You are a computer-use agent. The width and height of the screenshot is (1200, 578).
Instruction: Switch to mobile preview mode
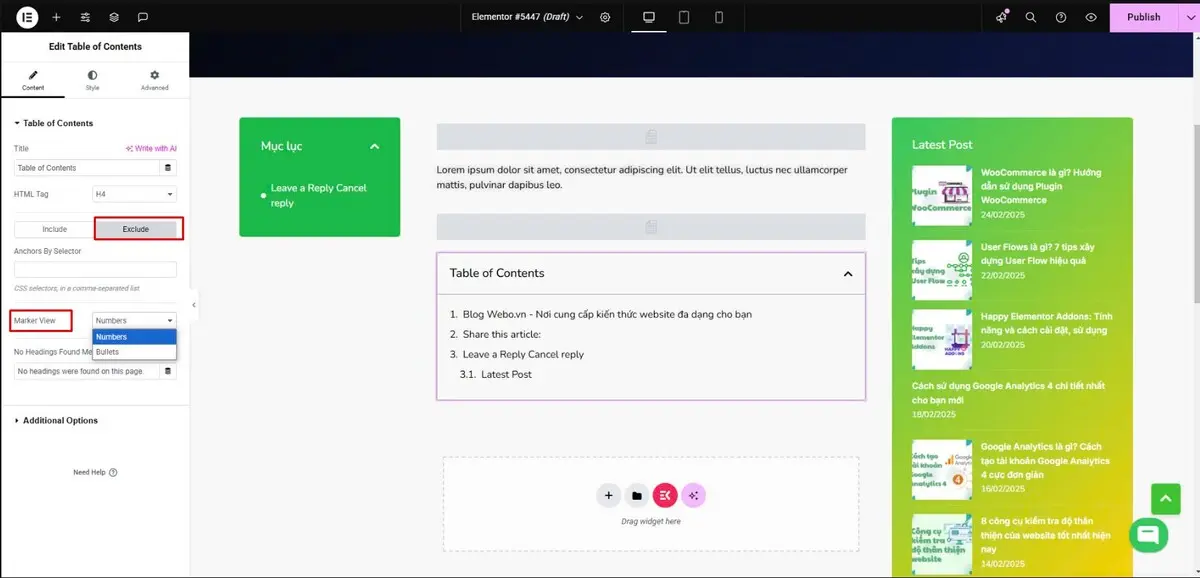719,17
